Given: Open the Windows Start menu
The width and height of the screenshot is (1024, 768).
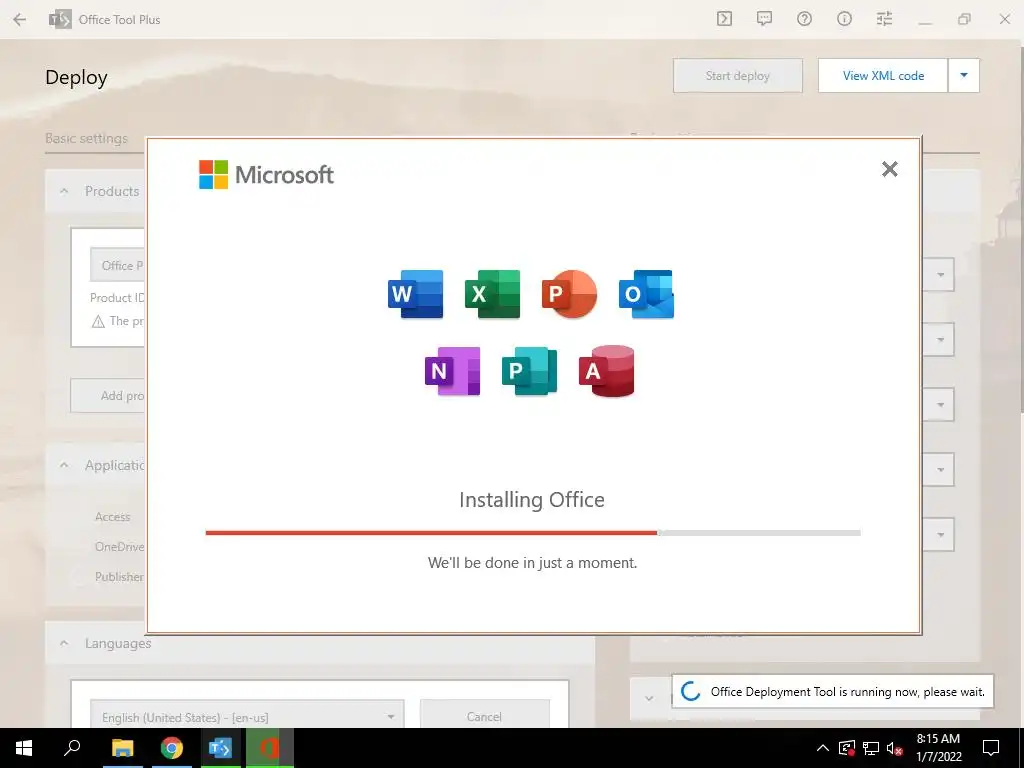Looking at the screenshot, I should [24, 748].
